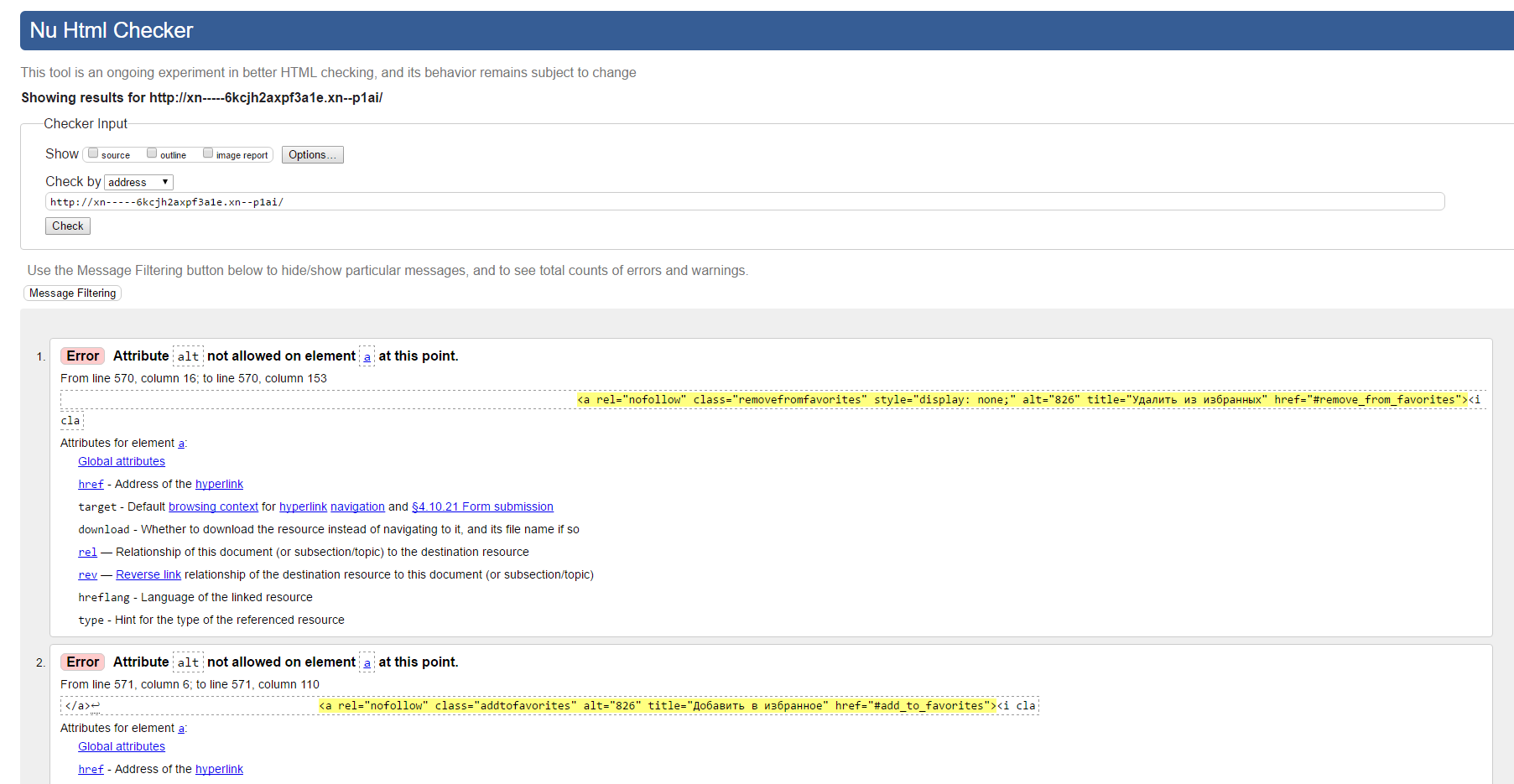Enable the source checkbox
1514x784 pixels.
(x=93, y=153)
